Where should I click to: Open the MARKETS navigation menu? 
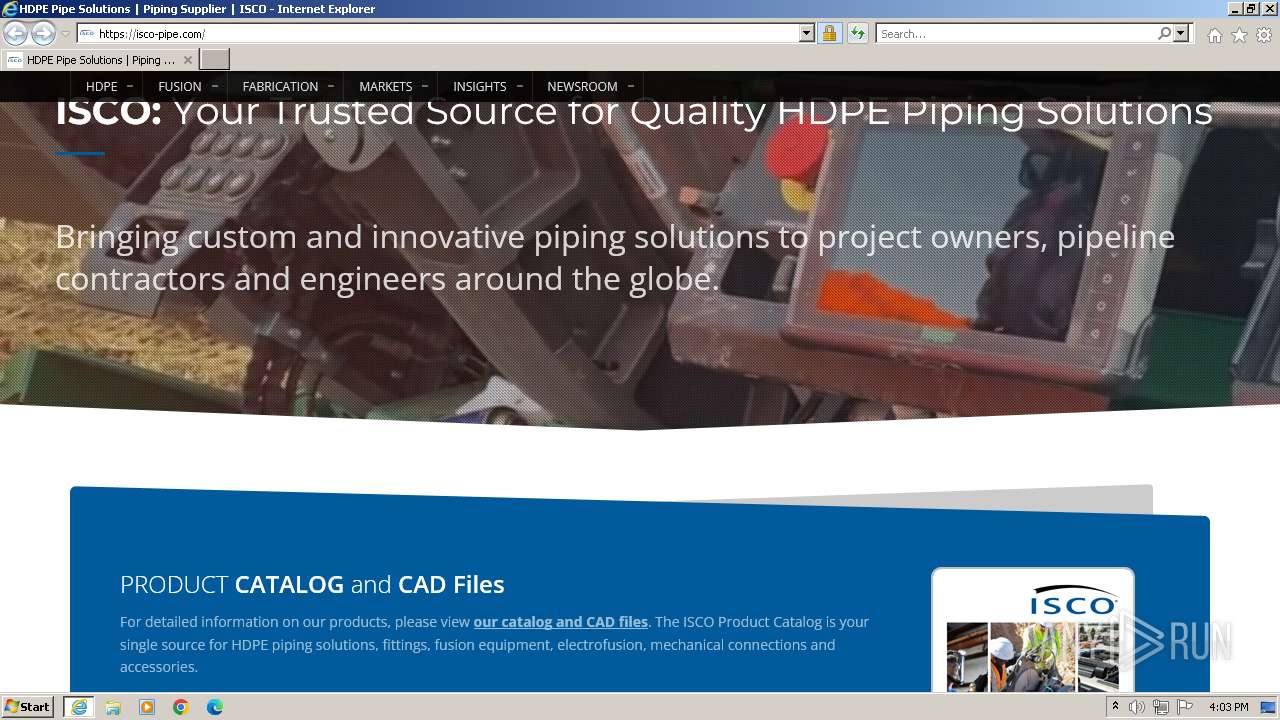386,86
